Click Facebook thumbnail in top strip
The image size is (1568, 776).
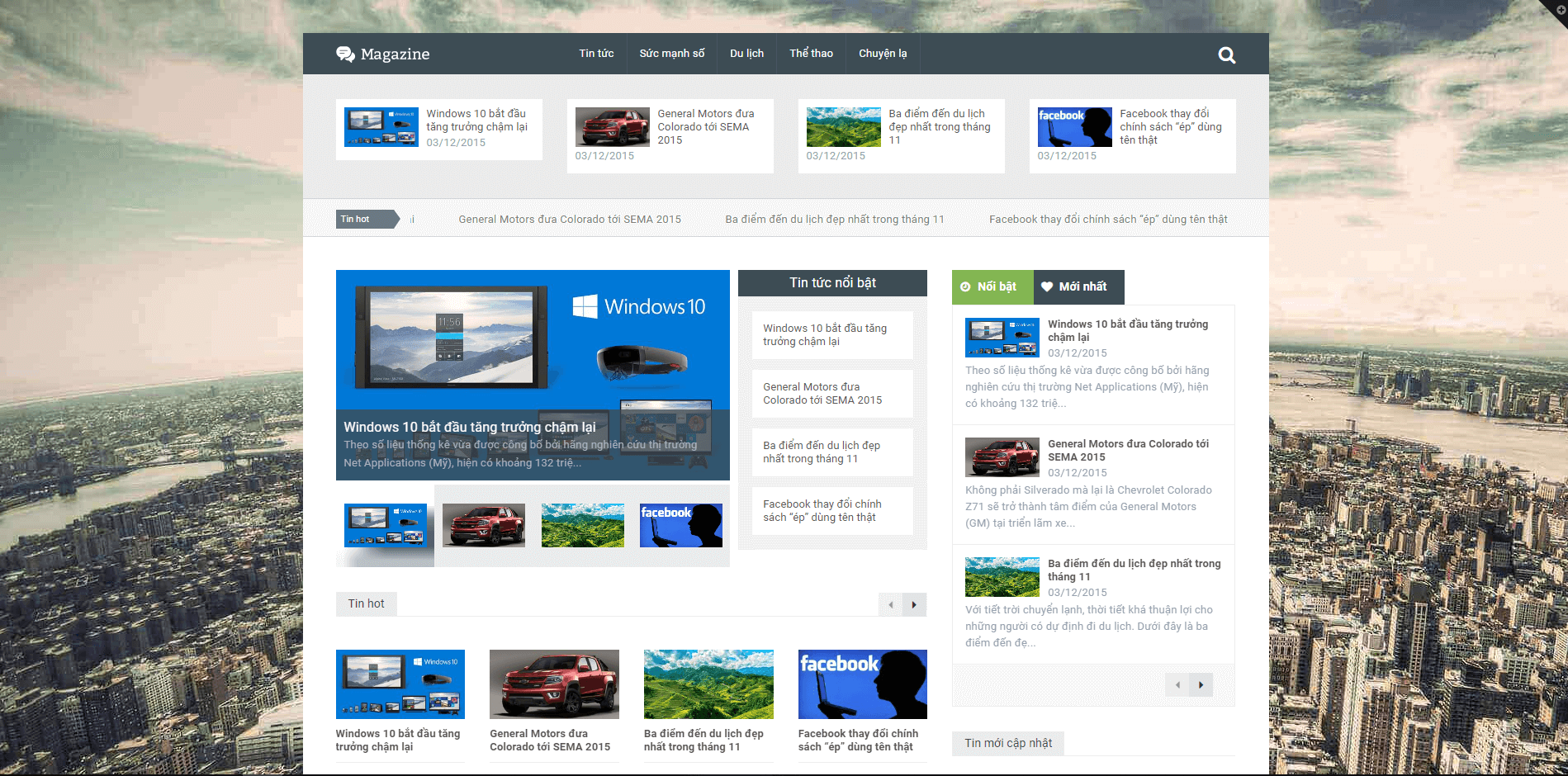pos(1075,127)
